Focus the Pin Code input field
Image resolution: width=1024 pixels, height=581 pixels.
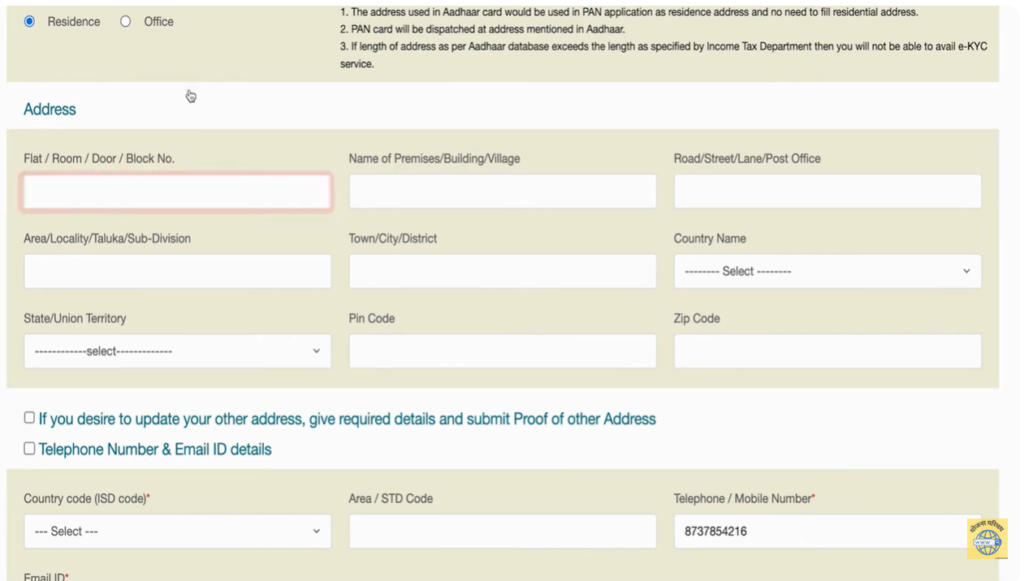click(502, 351)
